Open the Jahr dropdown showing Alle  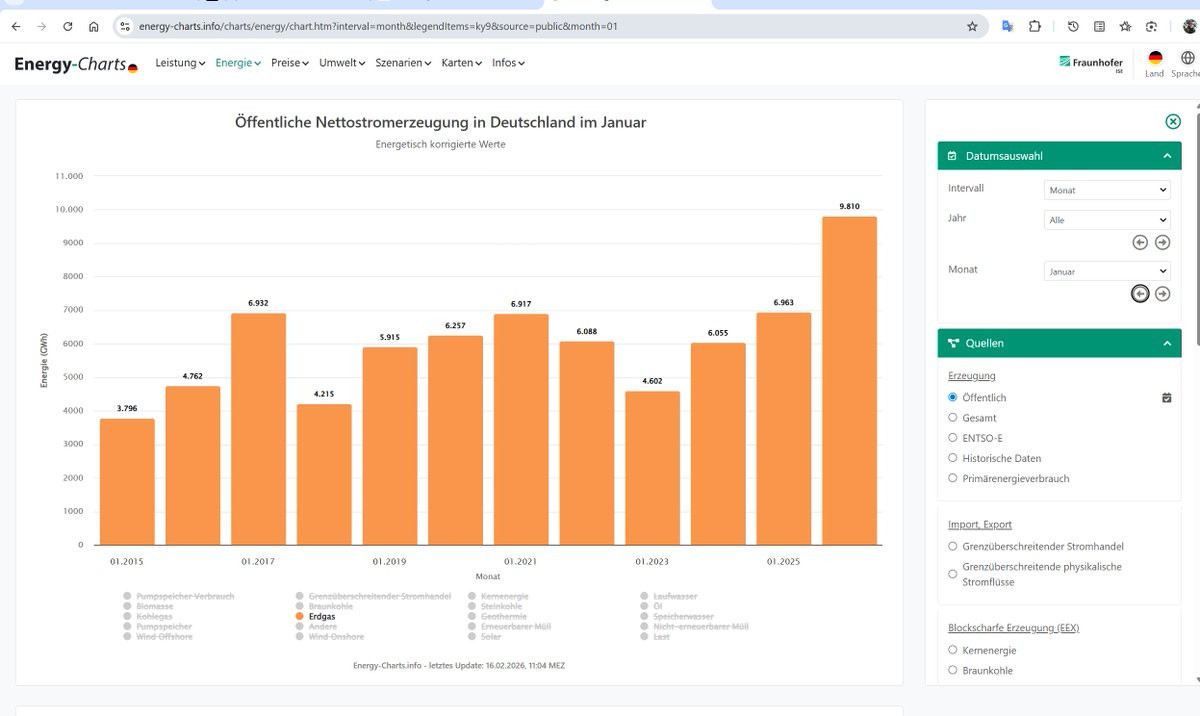[x=1108, y=220]
